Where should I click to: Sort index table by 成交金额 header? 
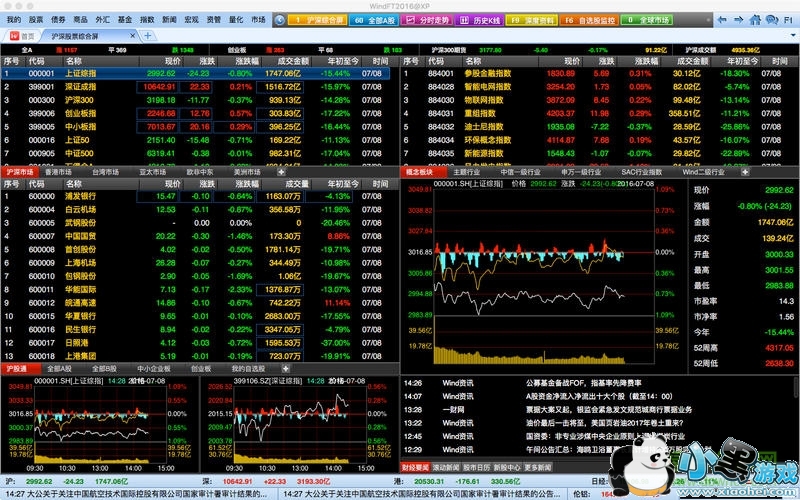click(293, 61)
